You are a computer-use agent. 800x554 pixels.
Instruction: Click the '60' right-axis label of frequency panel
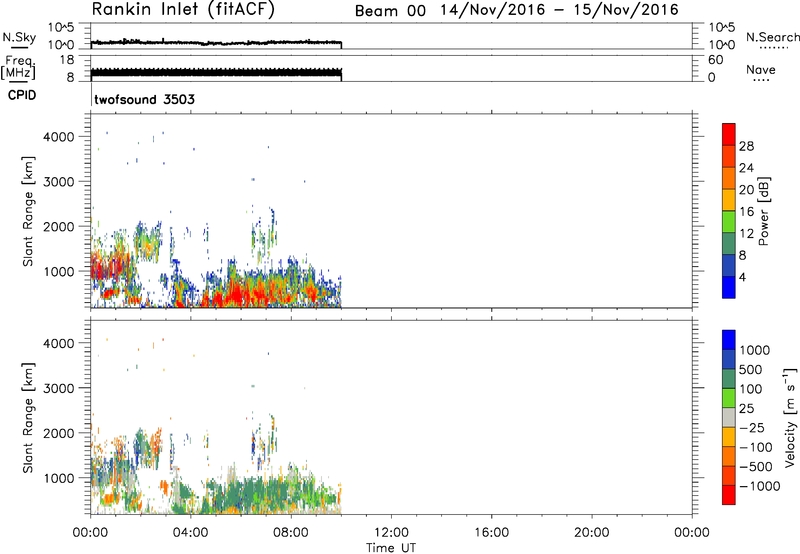point(715,60)
